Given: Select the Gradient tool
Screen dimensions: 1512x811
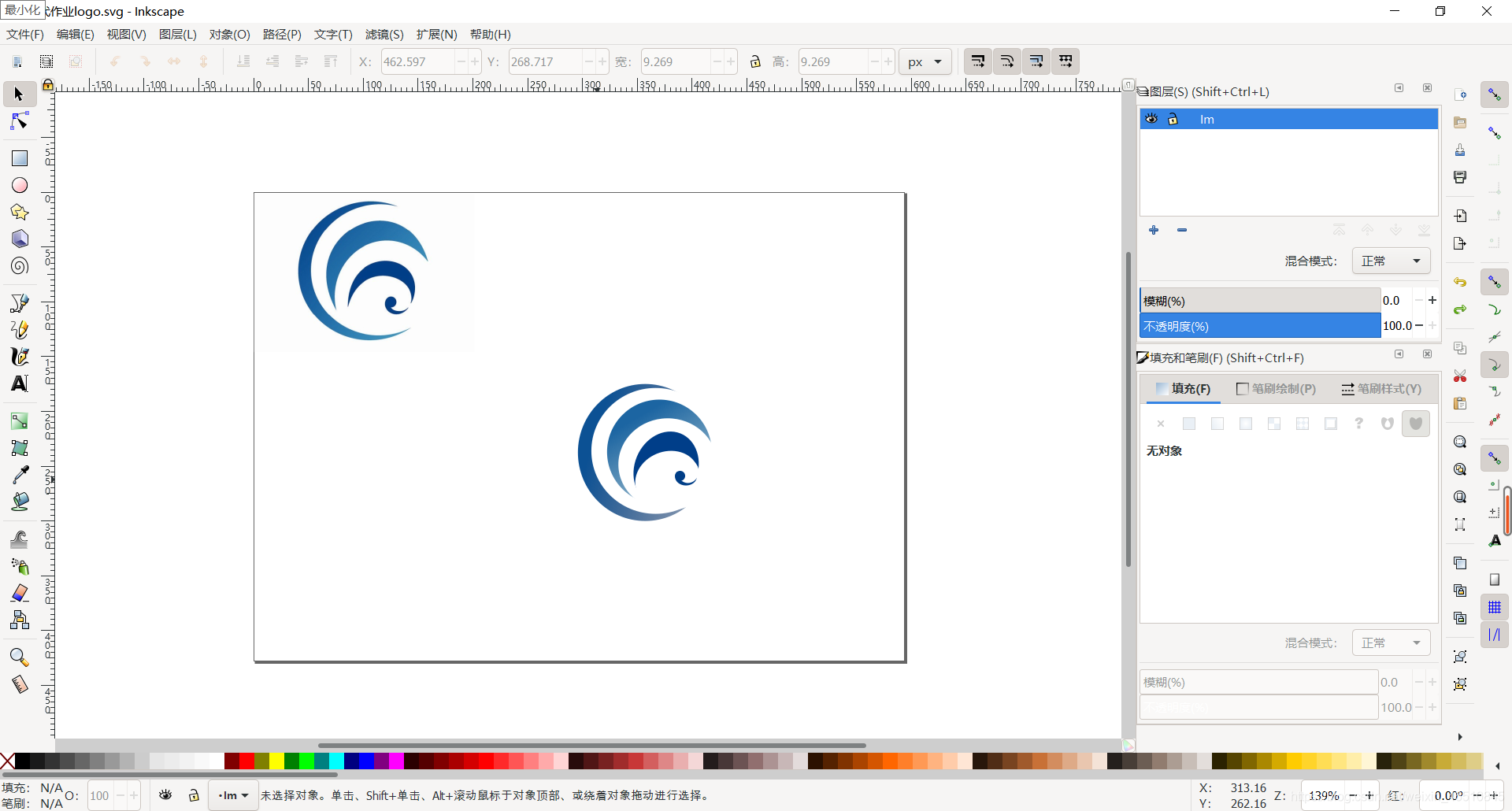Looking at the screenshot, I should point(19,421).
